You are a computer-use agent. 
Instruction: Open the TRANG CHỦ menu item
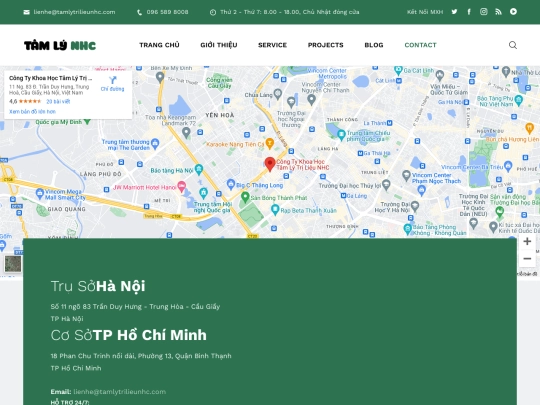coord(159,45)
